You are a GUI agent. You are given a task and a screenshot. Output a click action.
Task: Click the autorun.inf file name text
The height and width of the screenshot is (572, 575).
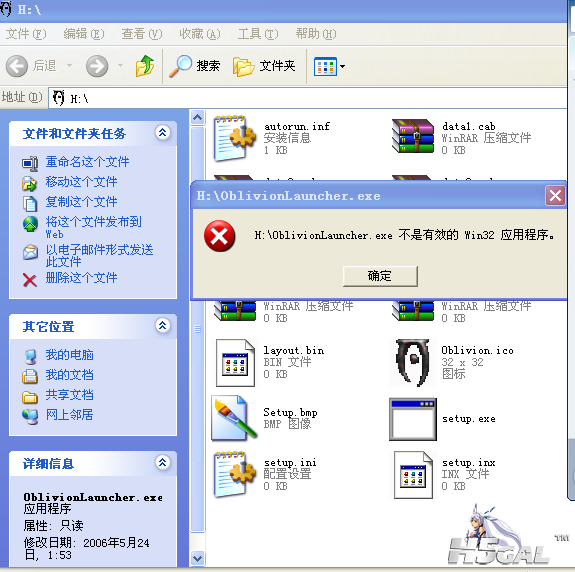click(297, 126)
